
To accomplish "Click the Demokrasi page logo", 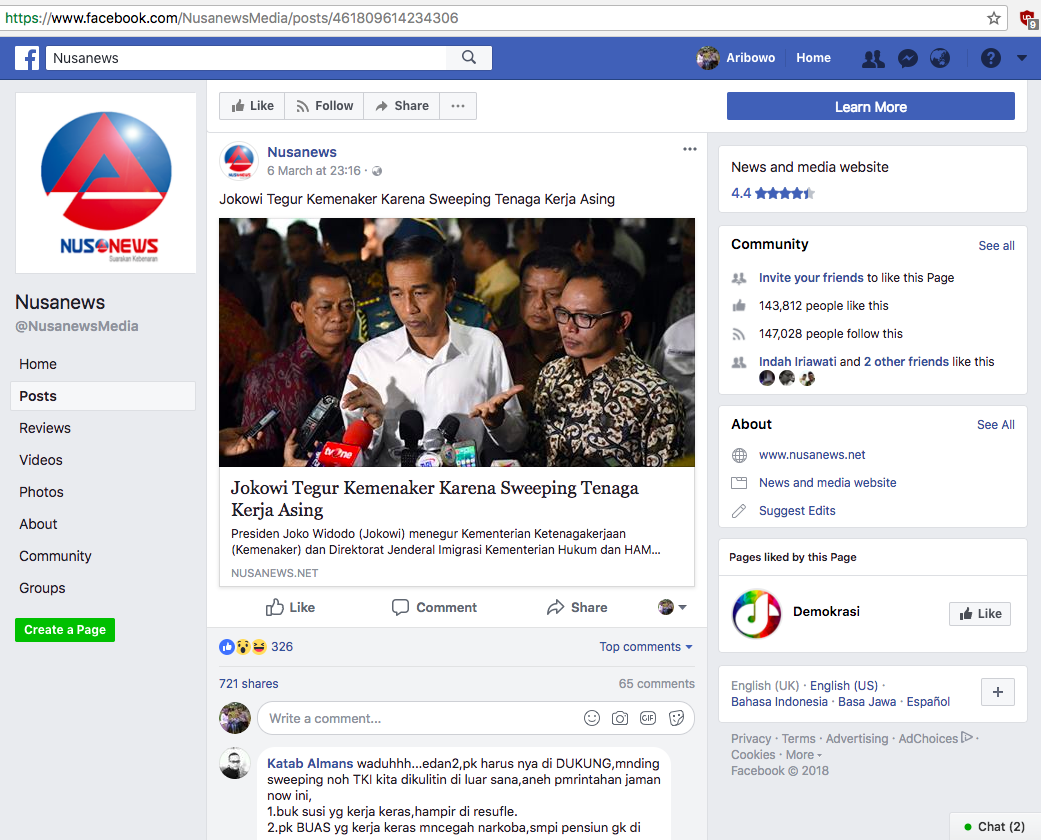I will click(x=756, y=614).
